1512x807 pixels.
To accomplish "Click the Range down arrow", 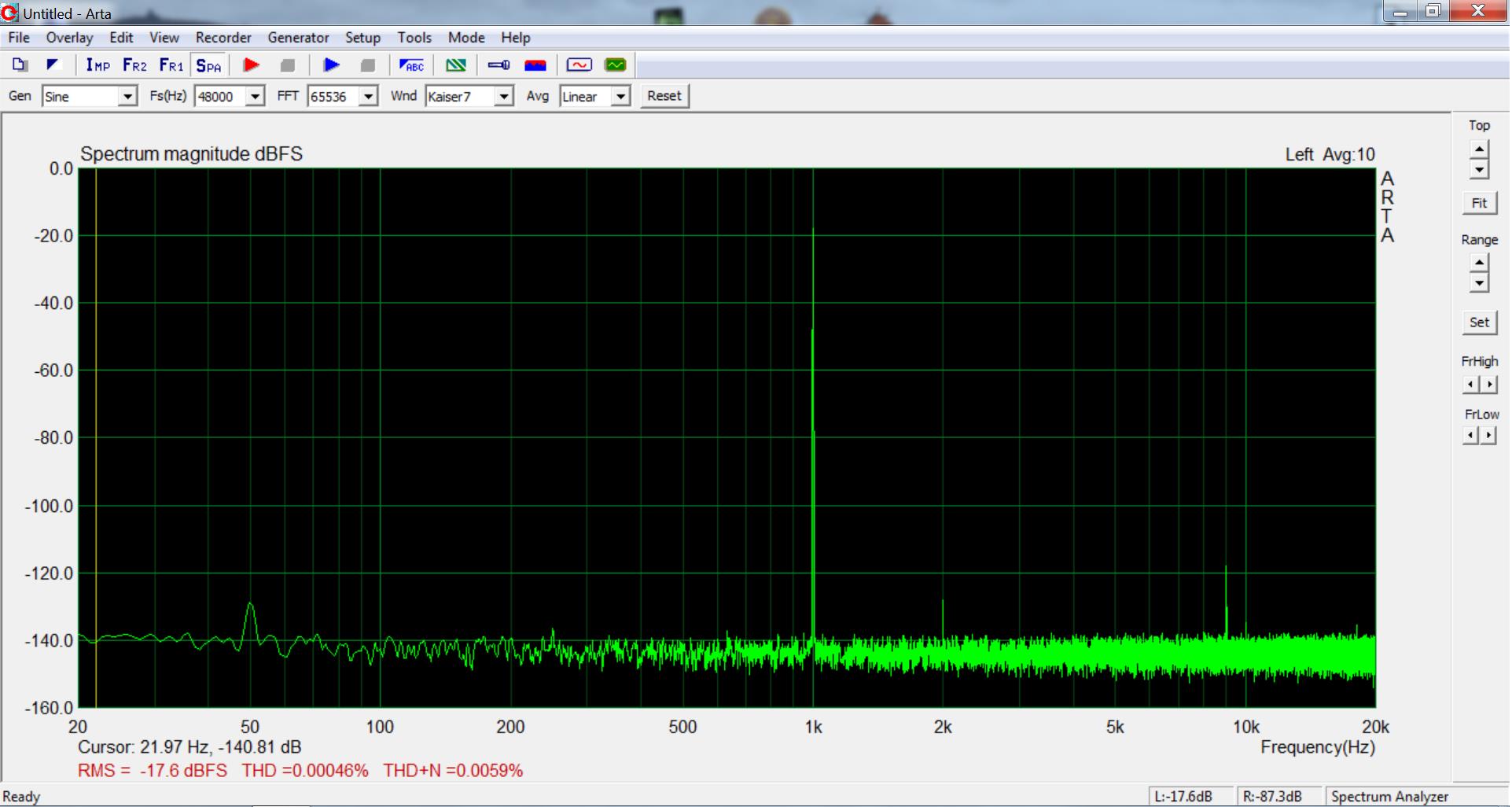I will coord(1480,282).
